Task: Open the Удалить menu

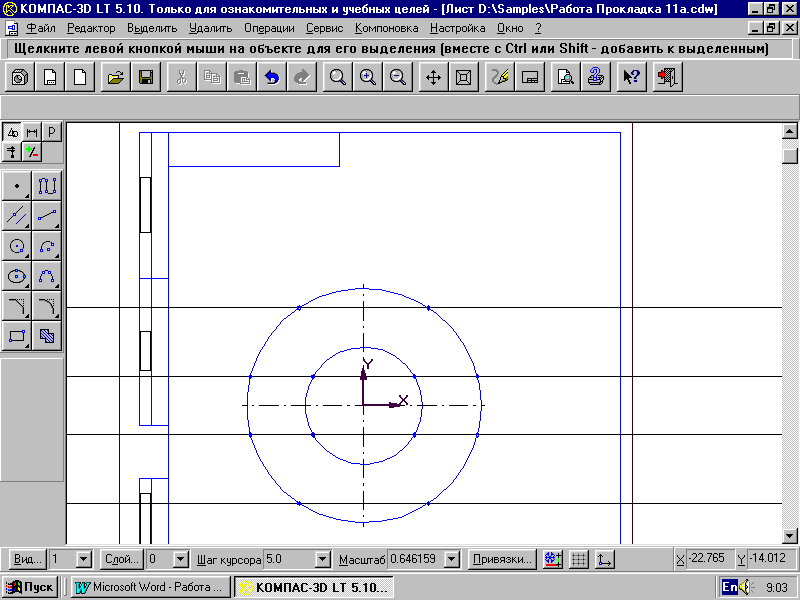Action: (210, 28)
